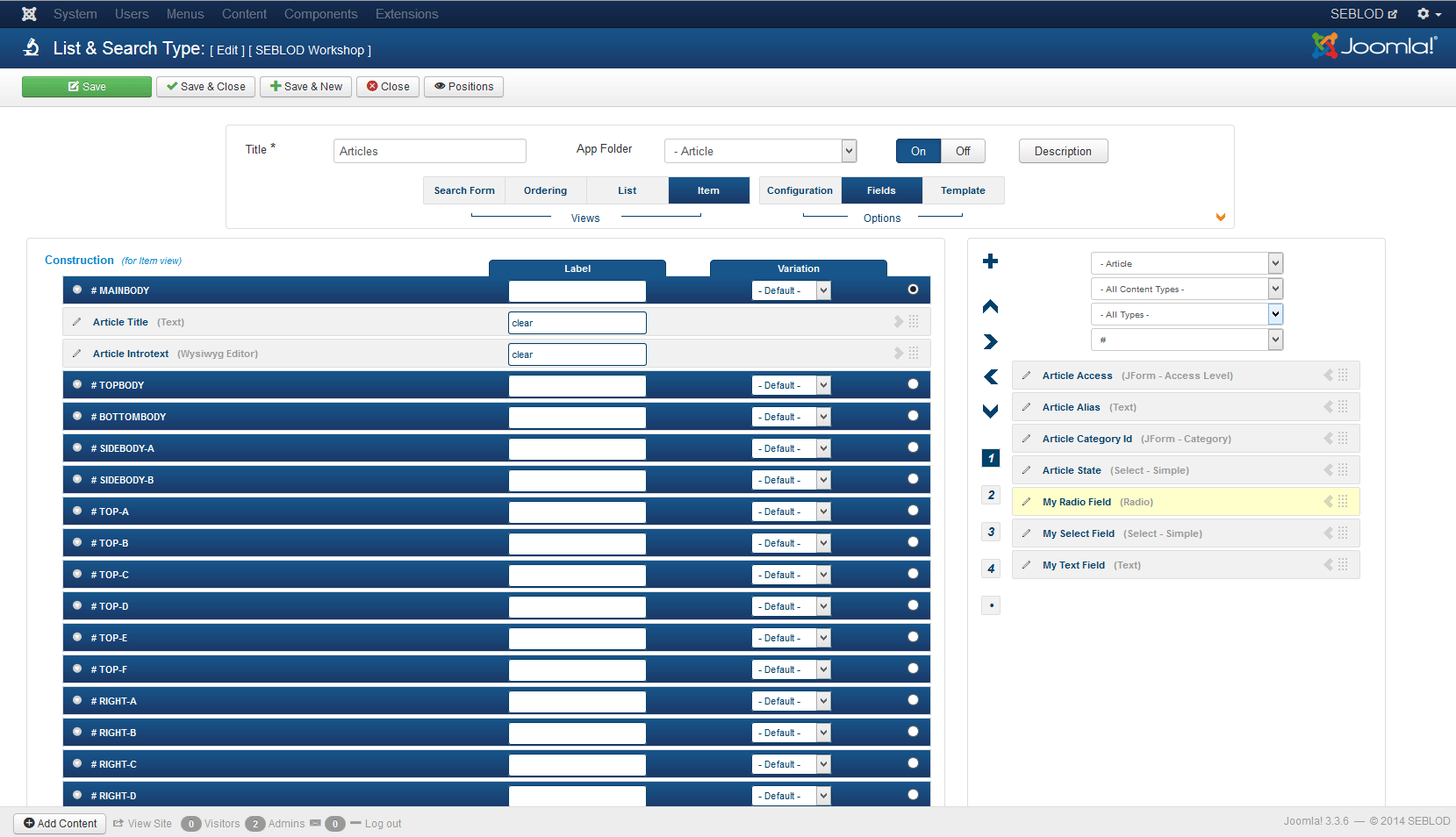Open the All Content Types filter dropdown
The width and height of the screenshot is (1456, 837).
pos(1187,289)
